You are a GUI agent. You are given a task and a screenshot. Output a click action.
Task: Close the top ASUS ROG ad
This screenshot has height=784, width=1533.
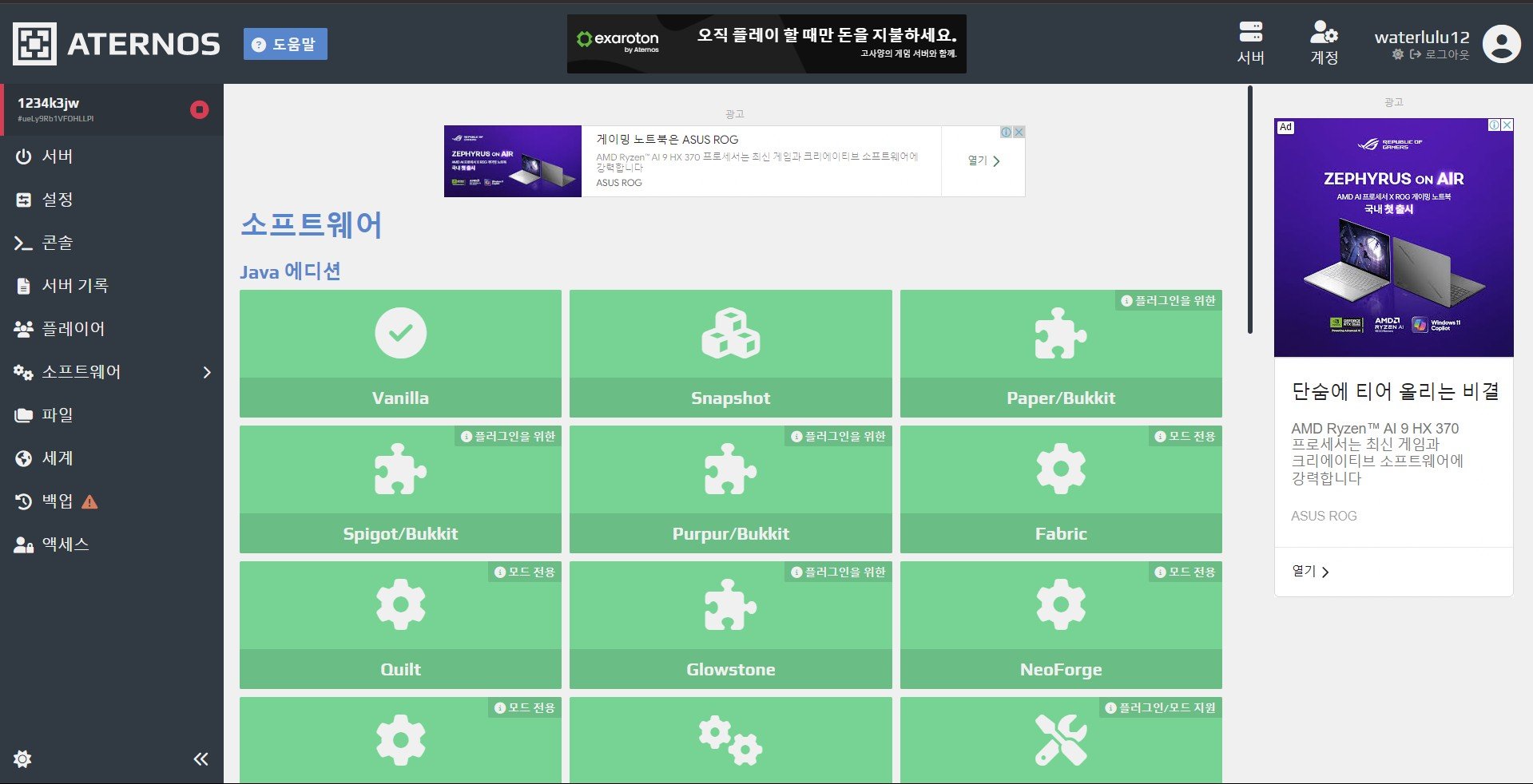tap(1019, 133)
